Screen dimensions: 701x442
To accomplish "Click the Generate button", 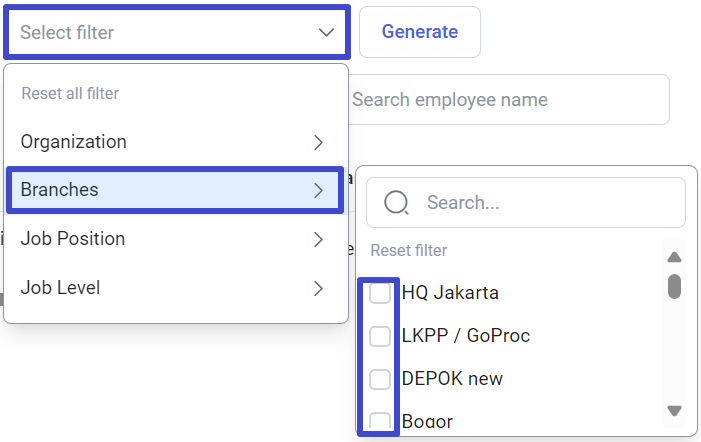I will (x=420, y=32).
